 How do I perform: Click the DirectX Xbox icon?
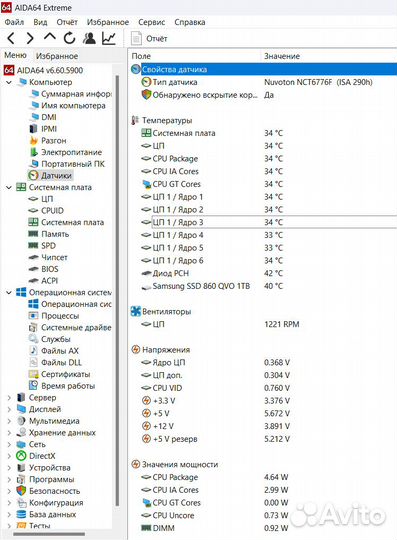(x=21, y=456)
